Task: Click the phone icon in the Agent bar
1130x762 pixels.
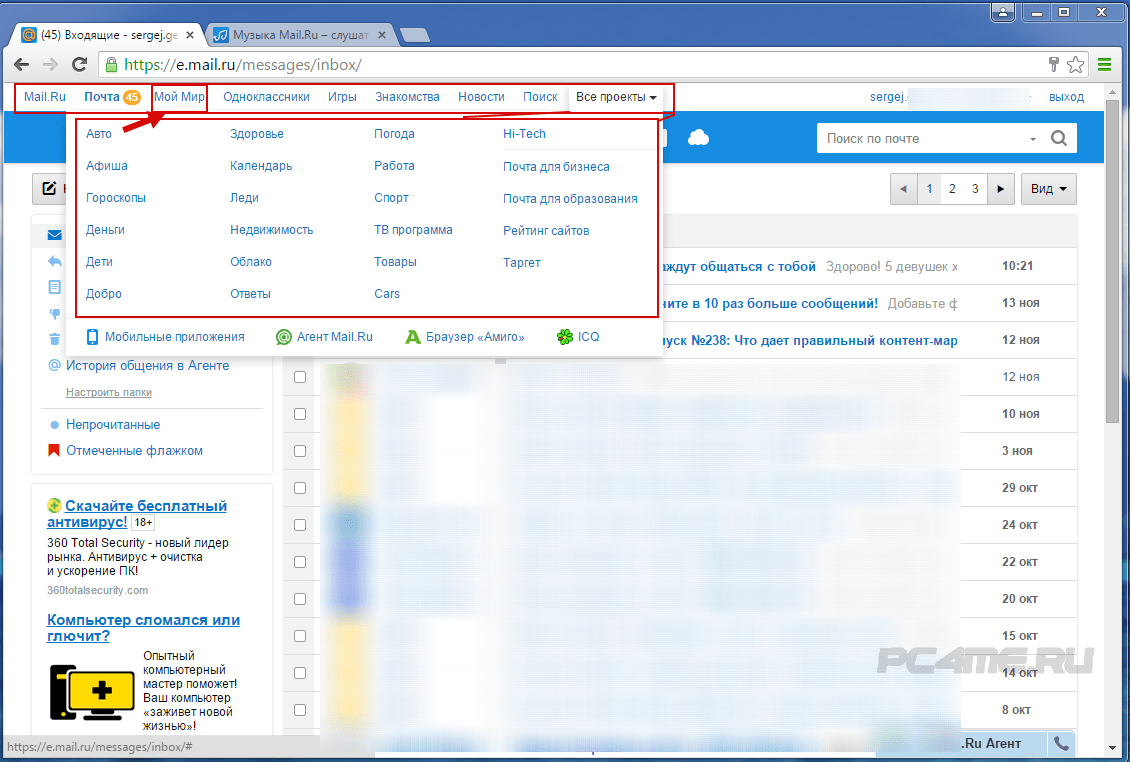Action: (1061, 744)
